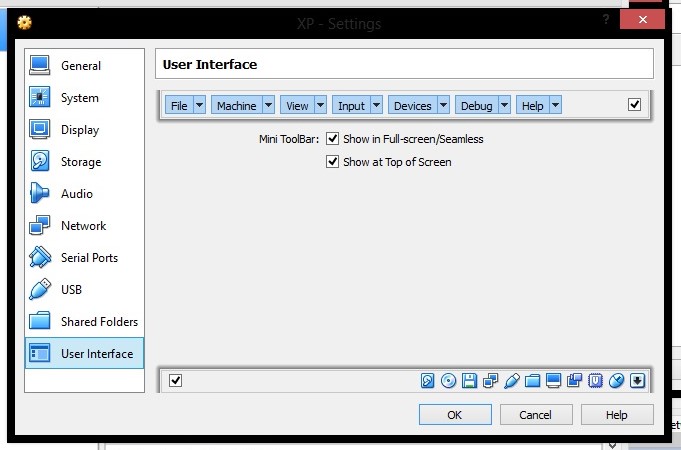The height and width of the screenshot is (450, 681).
Task: Click the USB indicator in status bar
Action: pos(512,380)
